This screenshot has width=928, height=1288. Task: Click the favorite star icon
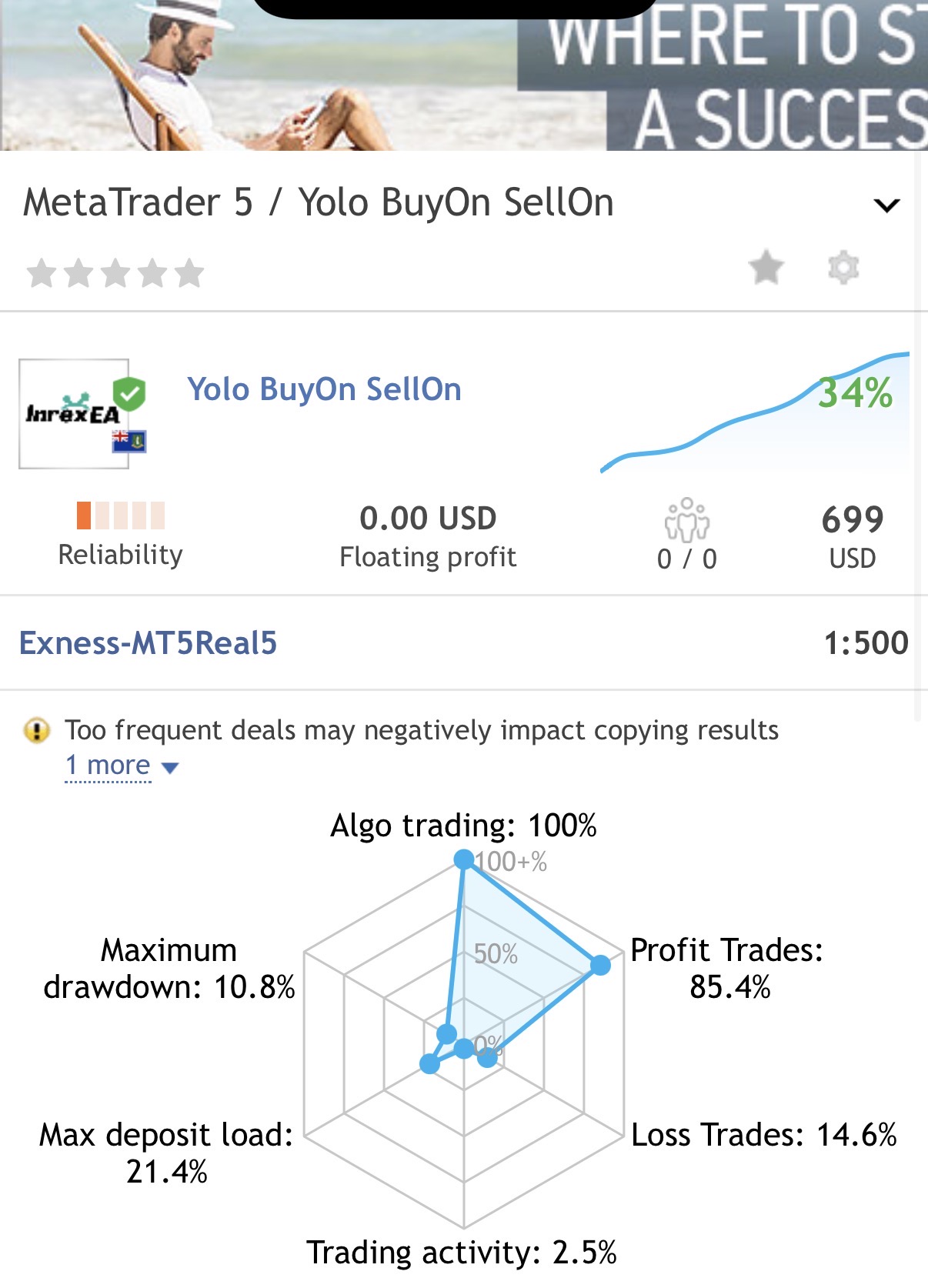coord(766,268)
